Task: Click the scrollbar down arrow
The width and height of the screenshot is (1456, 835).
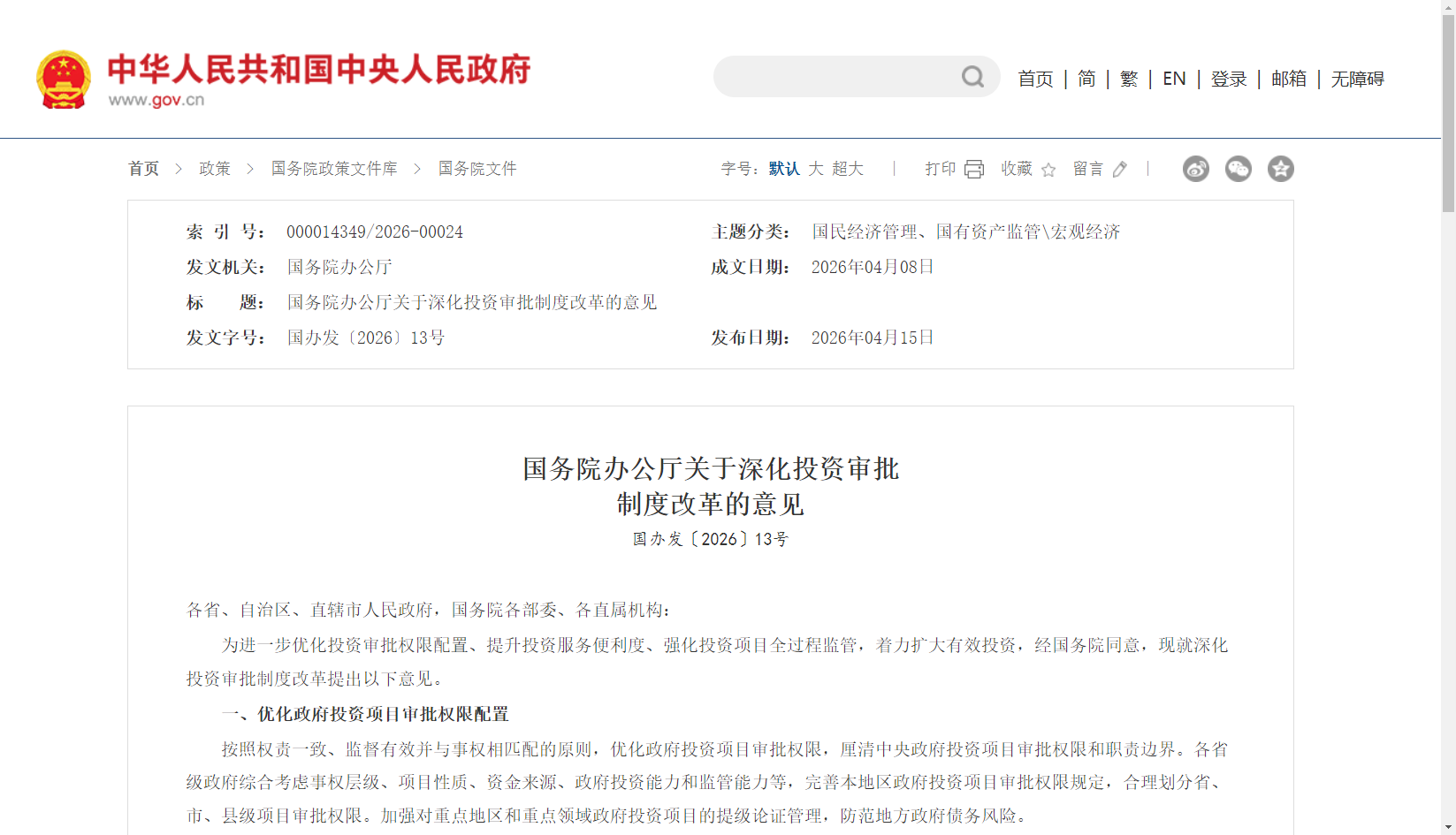Action: point(1449,828)
